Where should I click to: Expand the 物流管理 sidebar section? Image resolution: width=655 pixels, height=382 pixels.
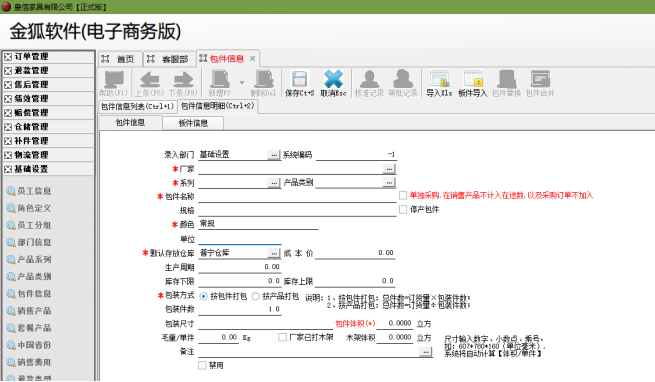point(48,155)
